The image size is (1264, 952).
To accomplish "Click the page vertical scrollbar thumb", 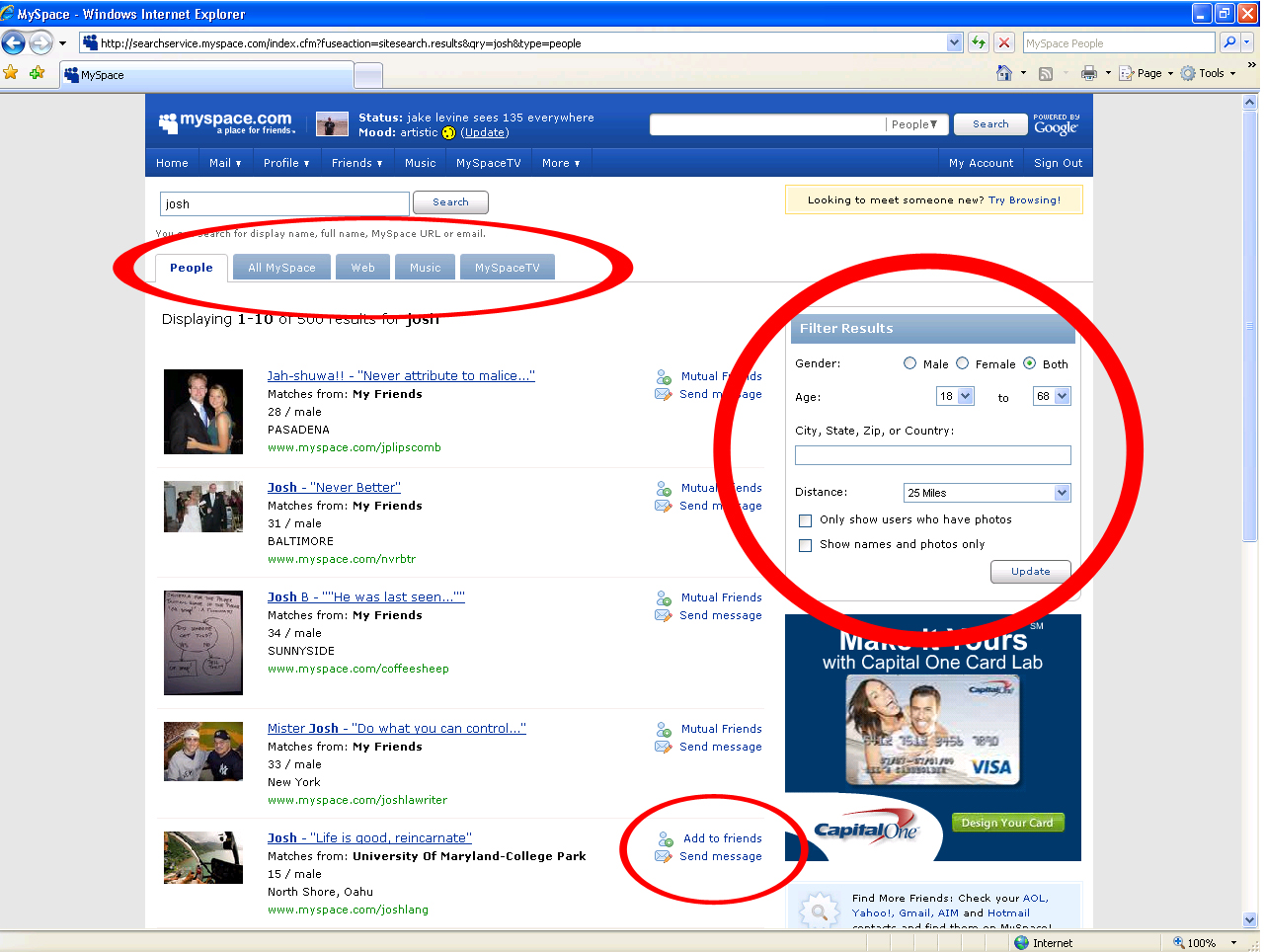I will pyautogui.click(x=1250, y=326).
